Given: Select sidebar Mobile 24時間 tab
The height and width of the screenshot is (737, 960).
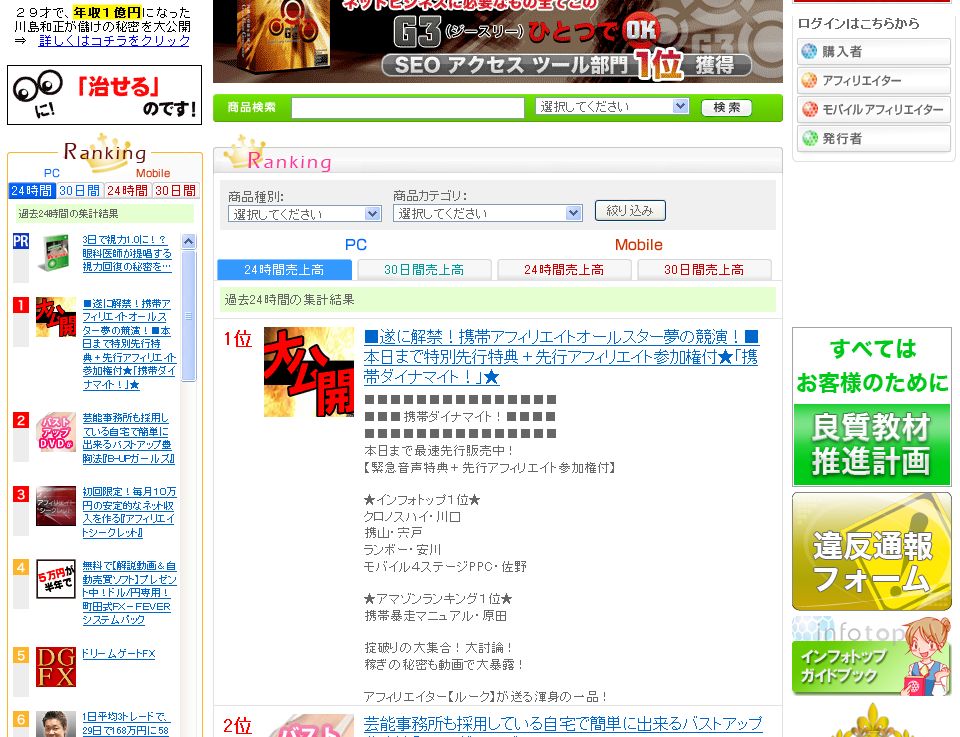Looking at the screenshot, I should click(x=127, y=191).
